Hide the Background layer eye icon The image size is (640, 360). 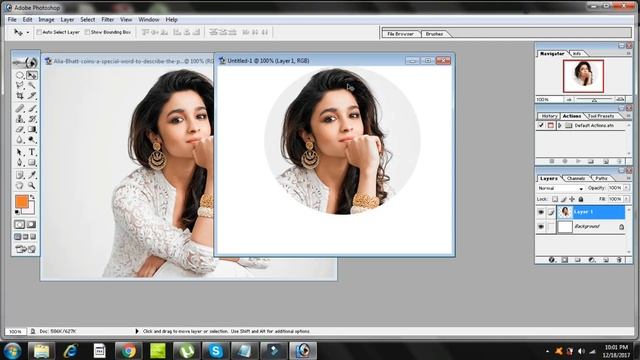[541, 227]
